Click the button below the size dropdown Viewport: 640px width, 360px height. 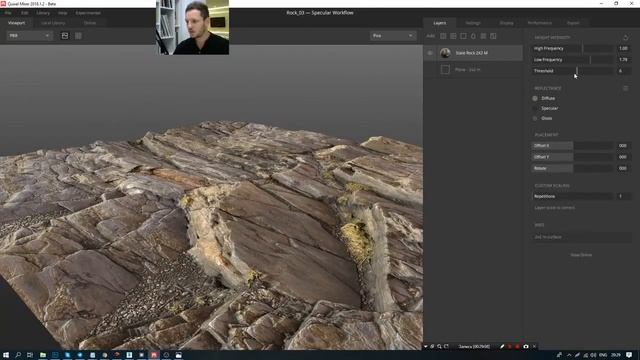click(581, 255)
